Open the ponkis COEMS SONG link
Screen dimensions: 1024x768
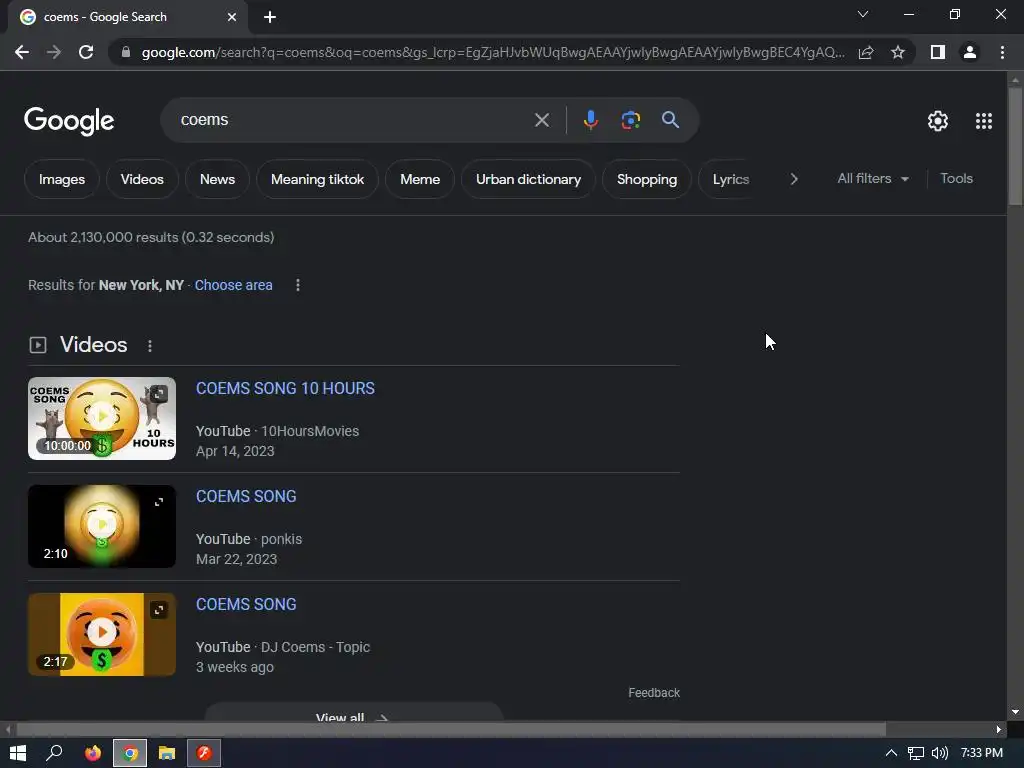click(246, 496)
